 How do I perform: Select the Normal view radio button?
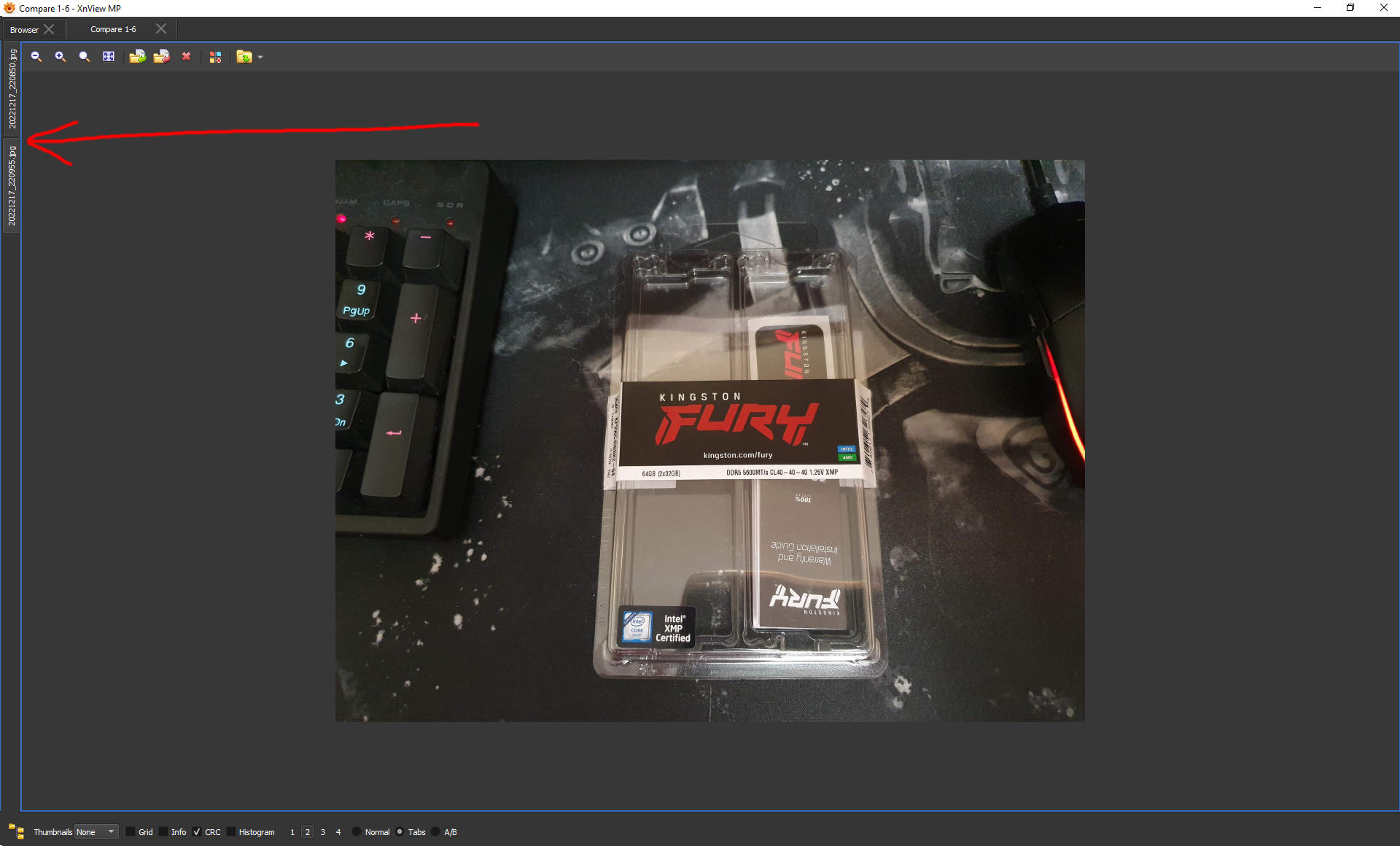point(357,832)
